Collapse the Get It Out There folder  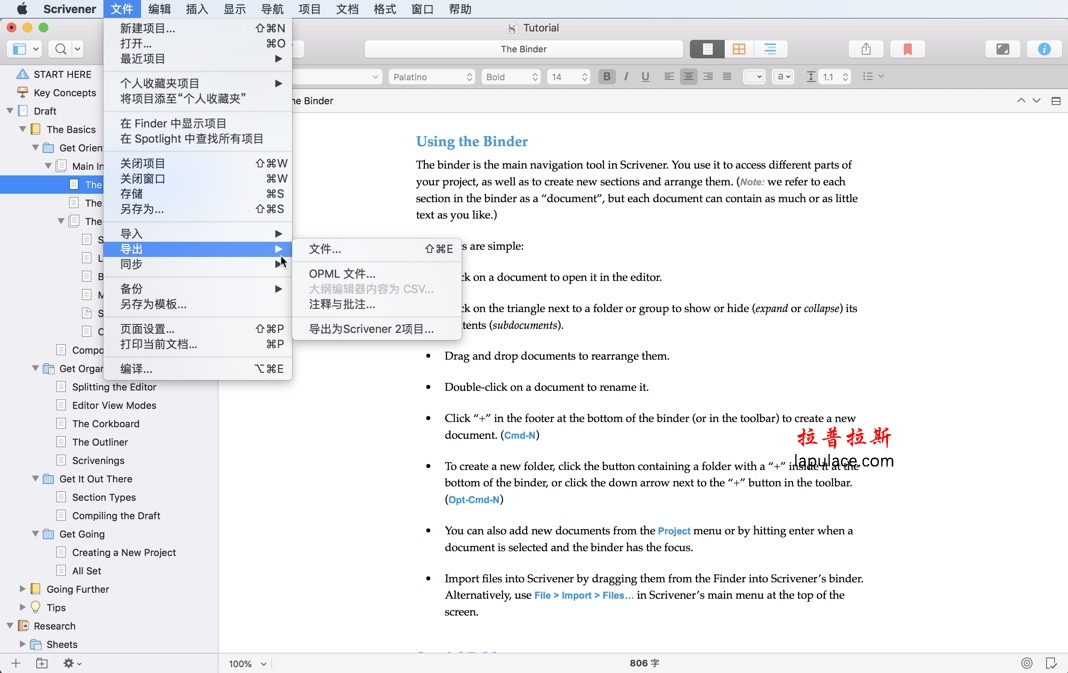(35, 478)
